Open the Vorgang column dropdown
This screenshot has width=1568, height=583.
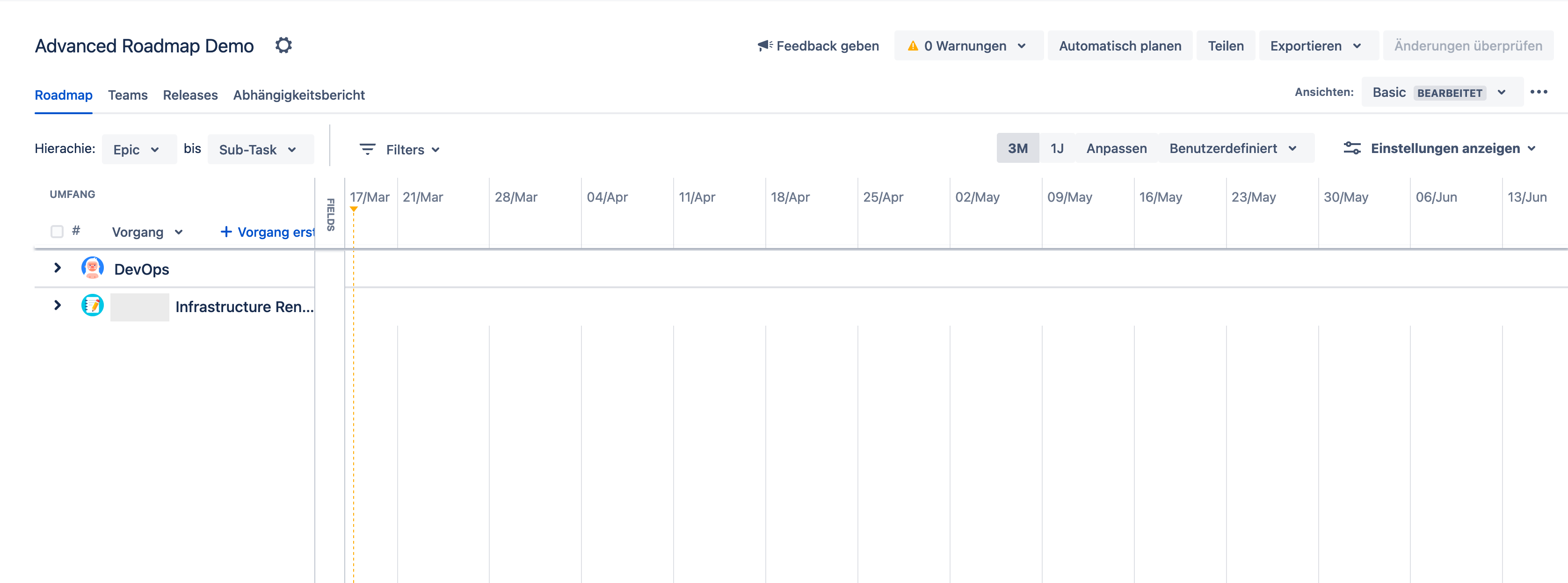pos(147,233)
